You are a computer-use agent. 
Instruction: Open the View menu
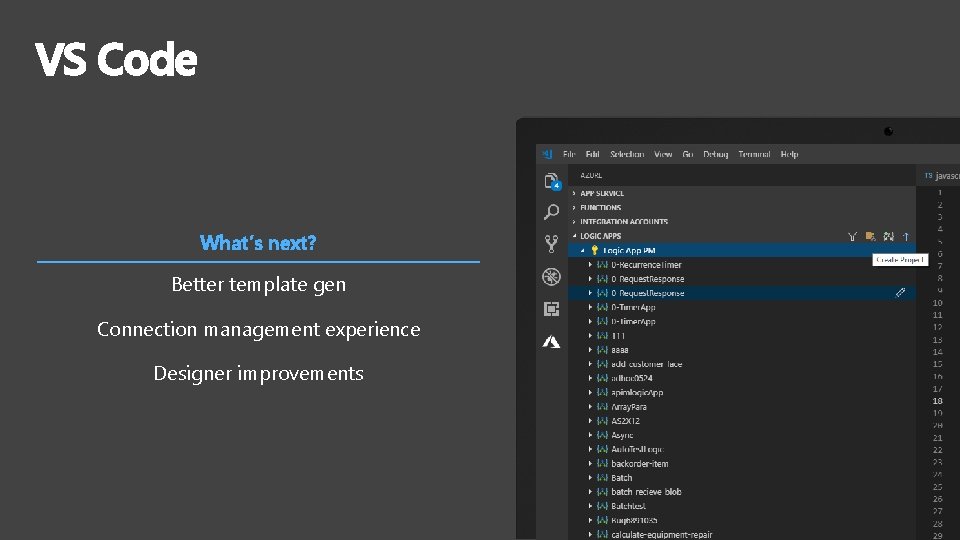663,154
